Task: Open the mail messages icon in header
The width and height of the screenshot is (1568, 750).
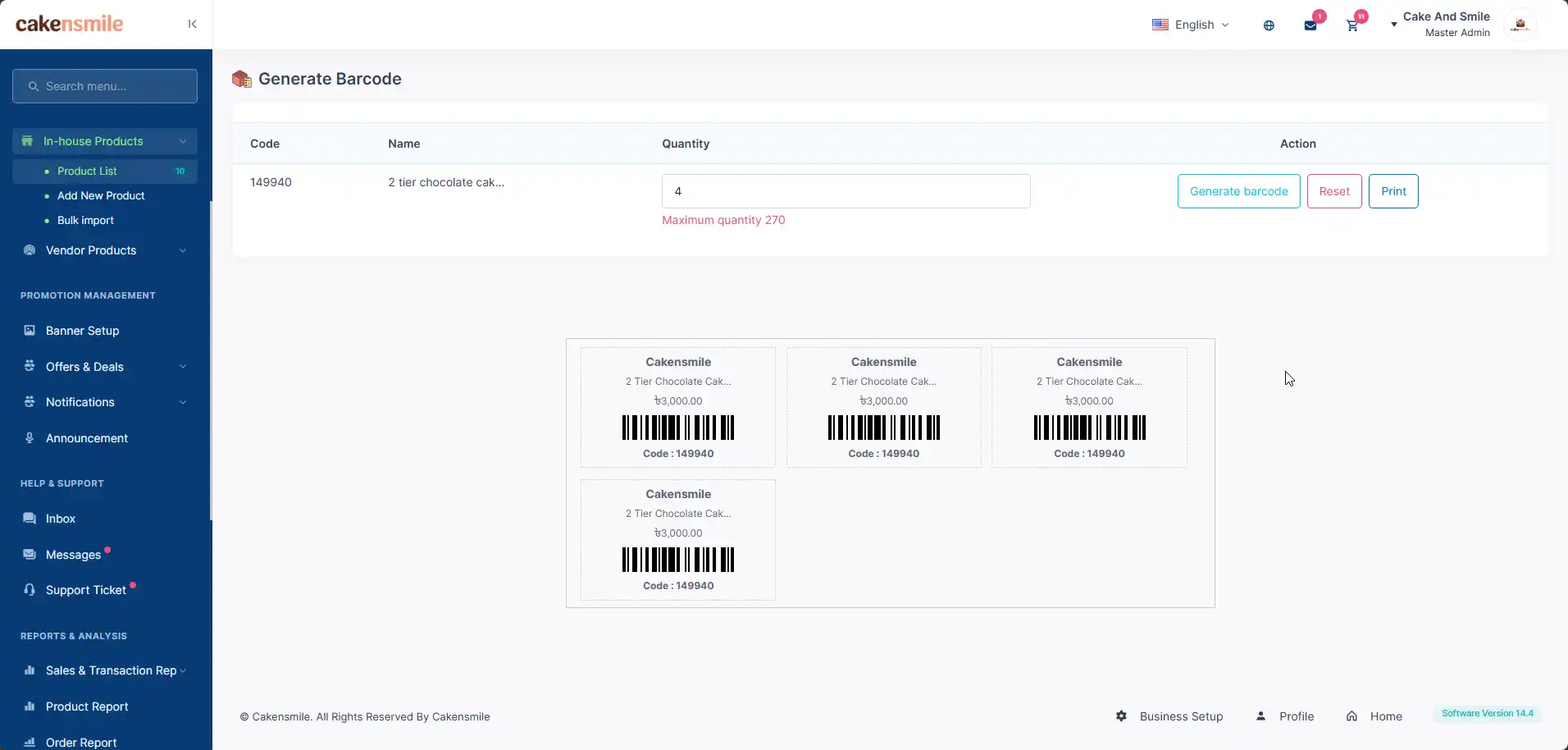Action: (x=1310, y=25)
